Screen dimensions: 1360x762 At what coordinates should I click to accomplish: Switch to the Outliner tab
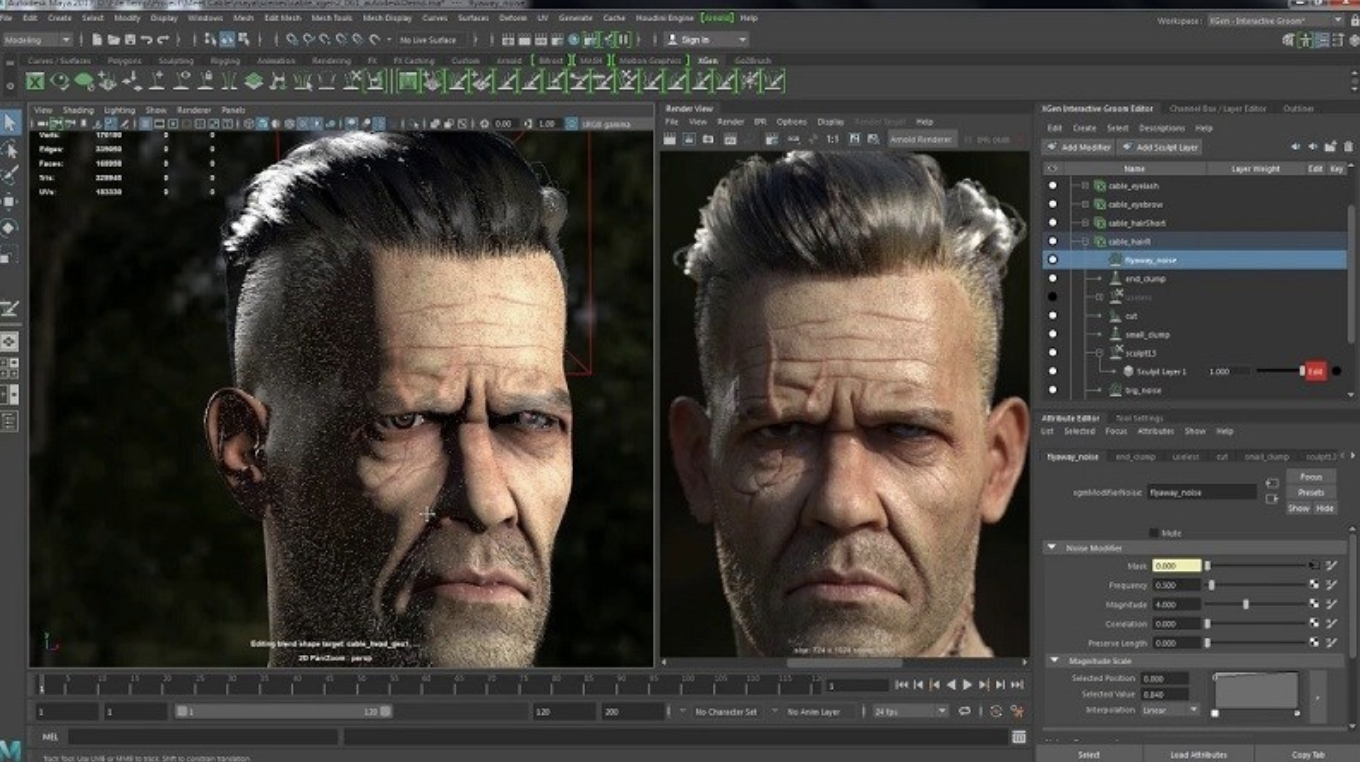point(1298,109)
